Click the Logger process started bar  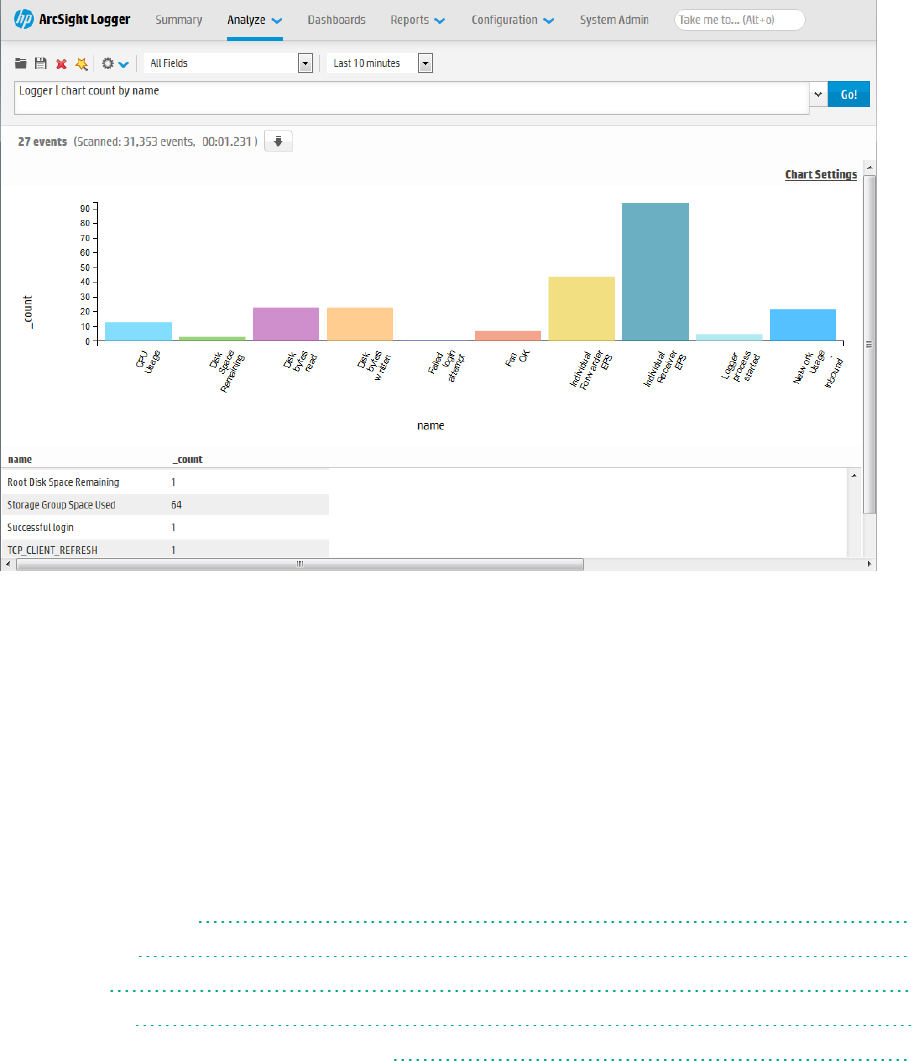[729, 337]
